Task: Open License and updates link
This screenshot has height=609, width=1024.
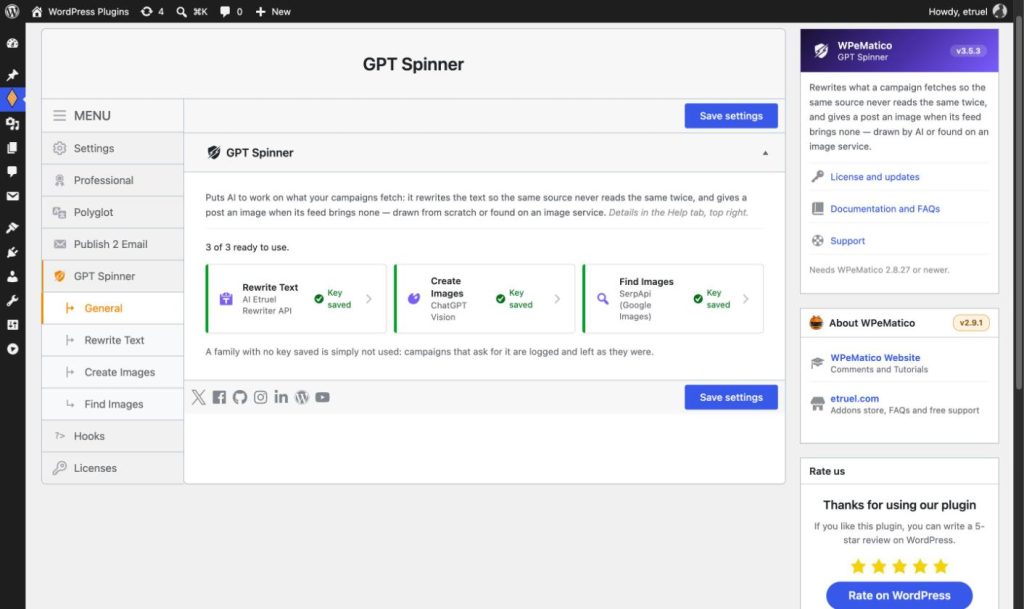Action: click(874, 177)
